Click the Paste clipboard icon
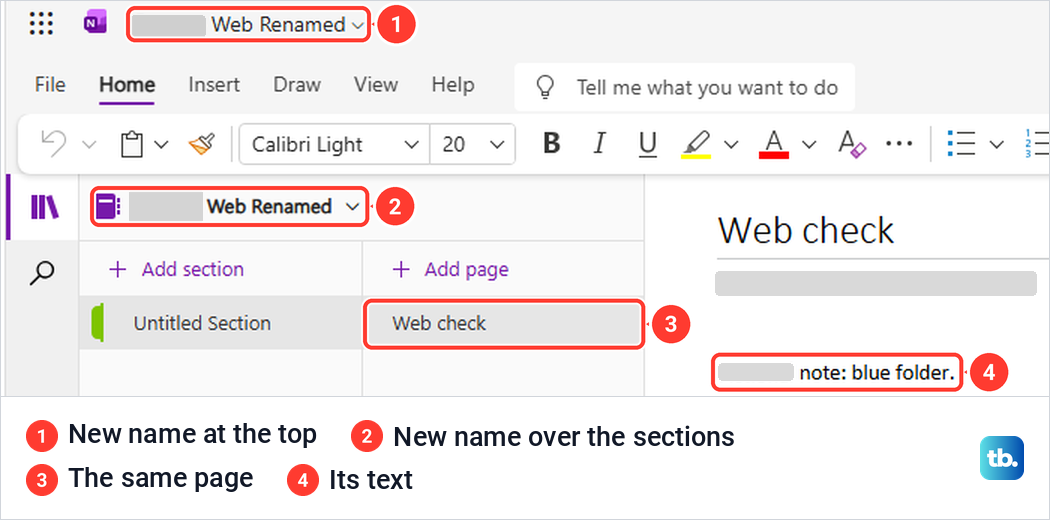 point(132,145)
